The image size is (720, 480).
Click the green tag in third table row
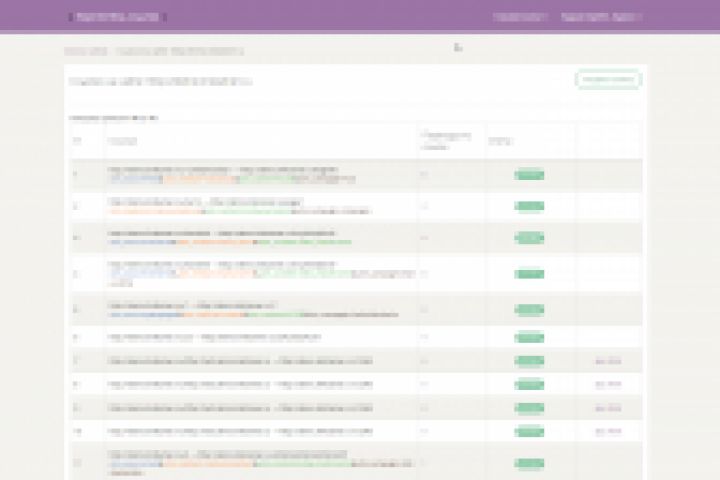(304, 242)
